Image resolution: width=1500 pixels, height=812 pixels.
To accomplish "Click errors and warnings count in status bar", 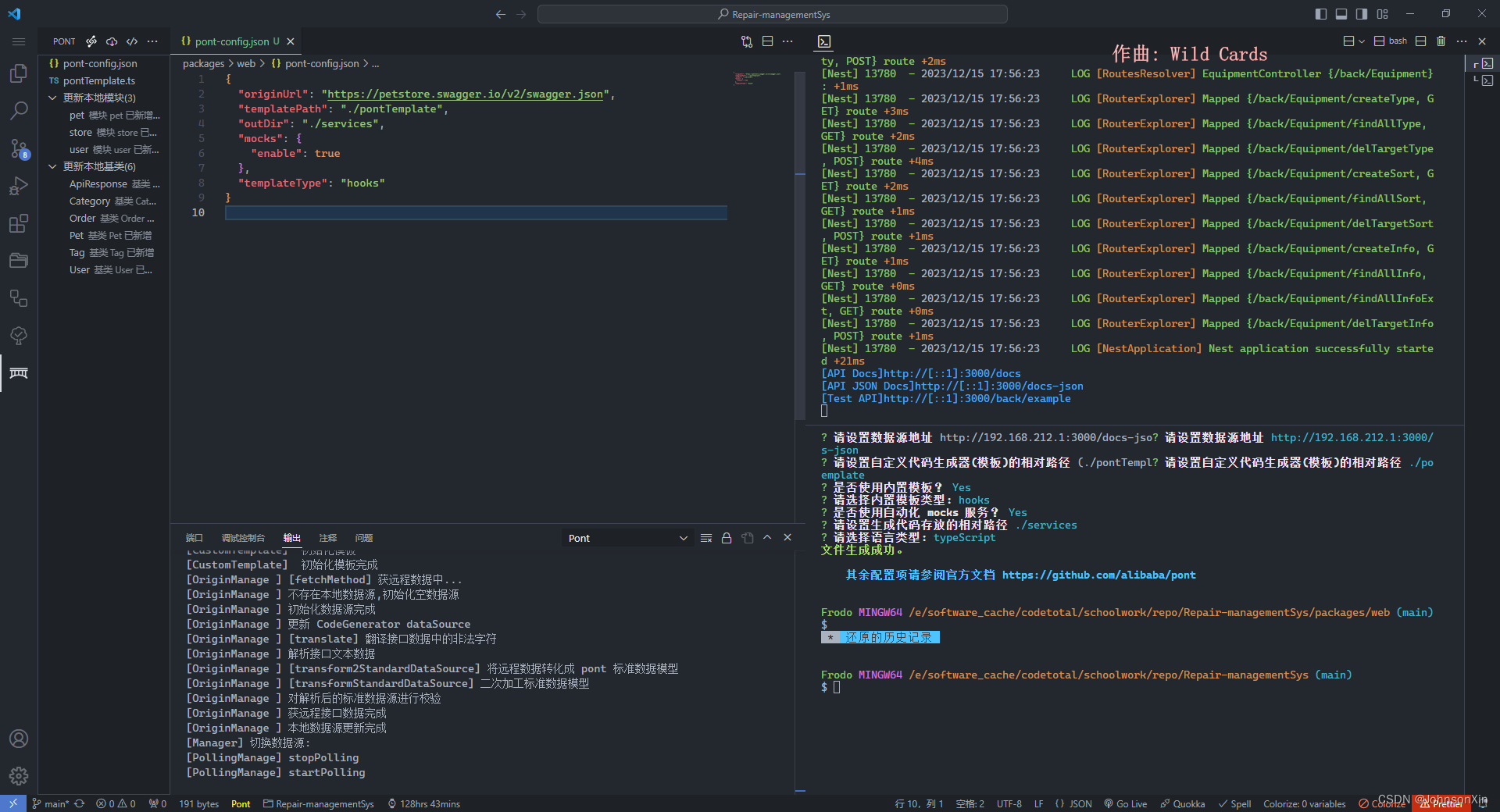I will (116, 803).
